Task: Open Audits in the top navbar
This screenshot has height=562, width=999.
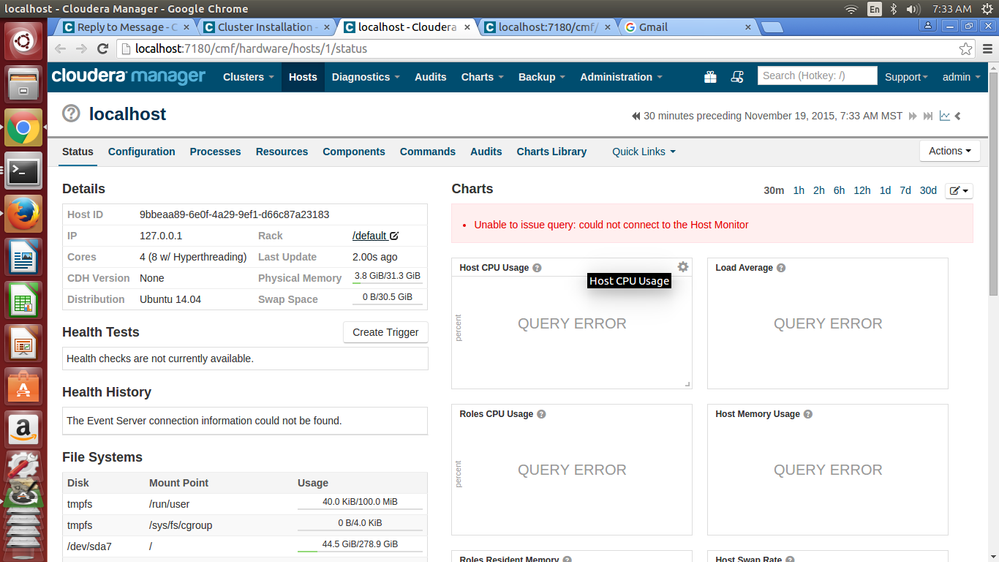Action: point(430,77)
